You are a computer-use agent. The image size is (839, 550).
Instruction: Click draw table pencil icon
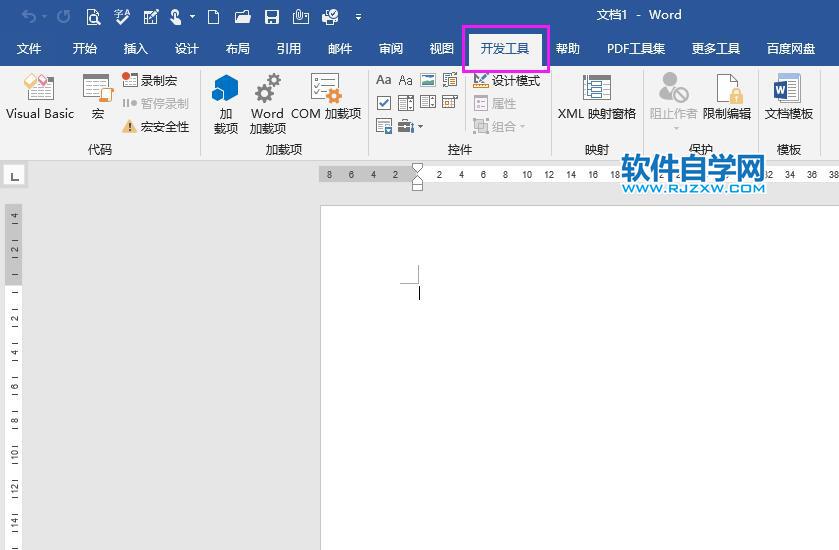151,17
